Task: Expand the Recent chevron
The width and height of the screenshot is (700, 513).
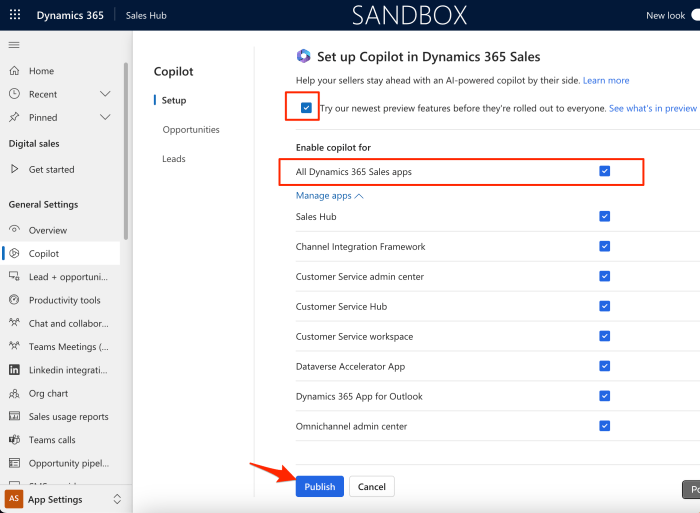Action: coord(105,94)
